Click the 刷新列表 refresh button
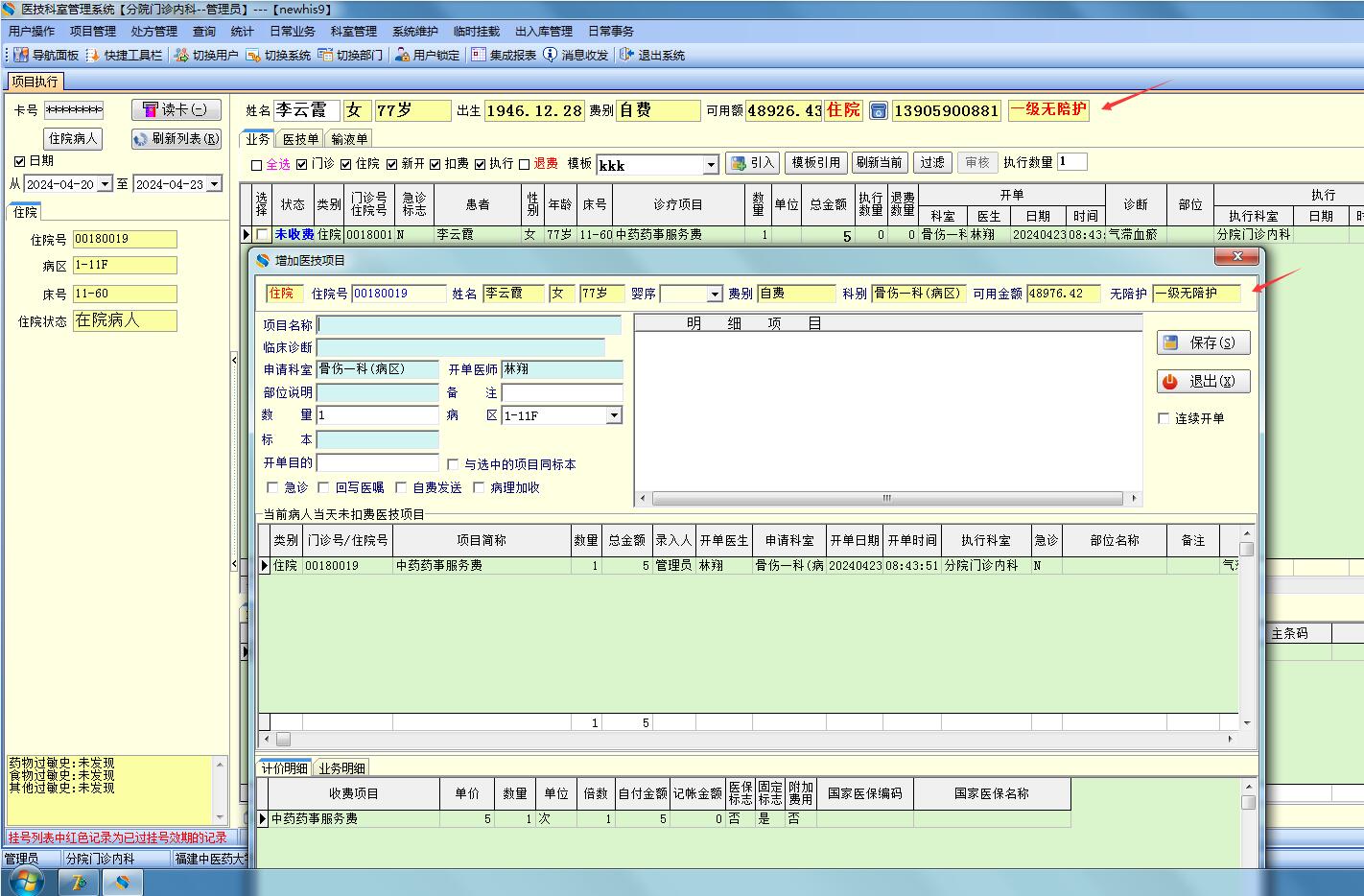 pyautogui.click(x=176, y=139)
